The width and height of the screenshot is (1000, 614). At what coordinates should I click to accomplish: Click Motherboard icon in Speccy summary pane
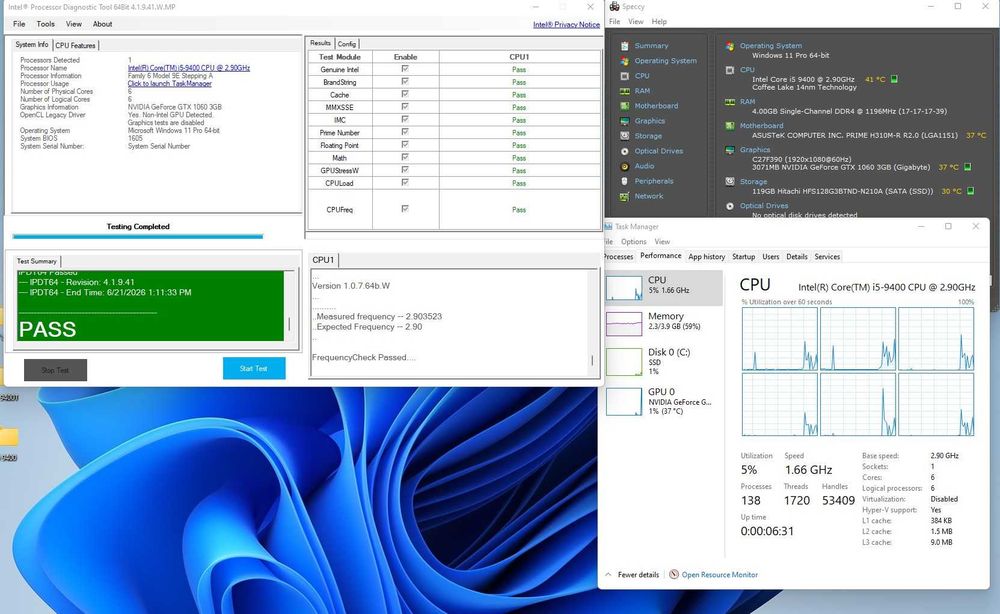click(x=730, y=126)
